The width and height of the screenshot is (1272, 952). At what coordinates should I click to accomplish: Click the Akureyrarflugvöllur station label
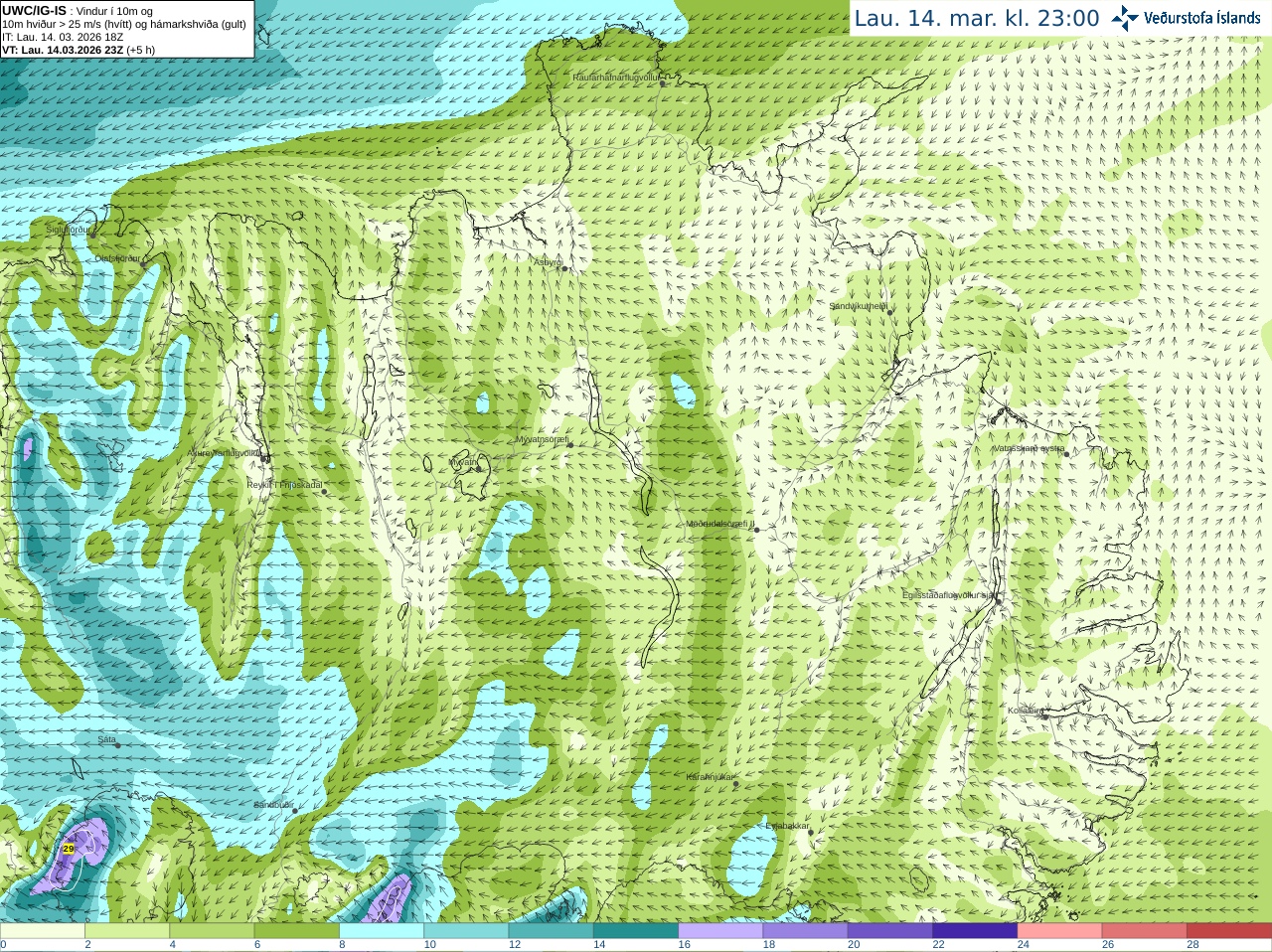coord(225,452)
